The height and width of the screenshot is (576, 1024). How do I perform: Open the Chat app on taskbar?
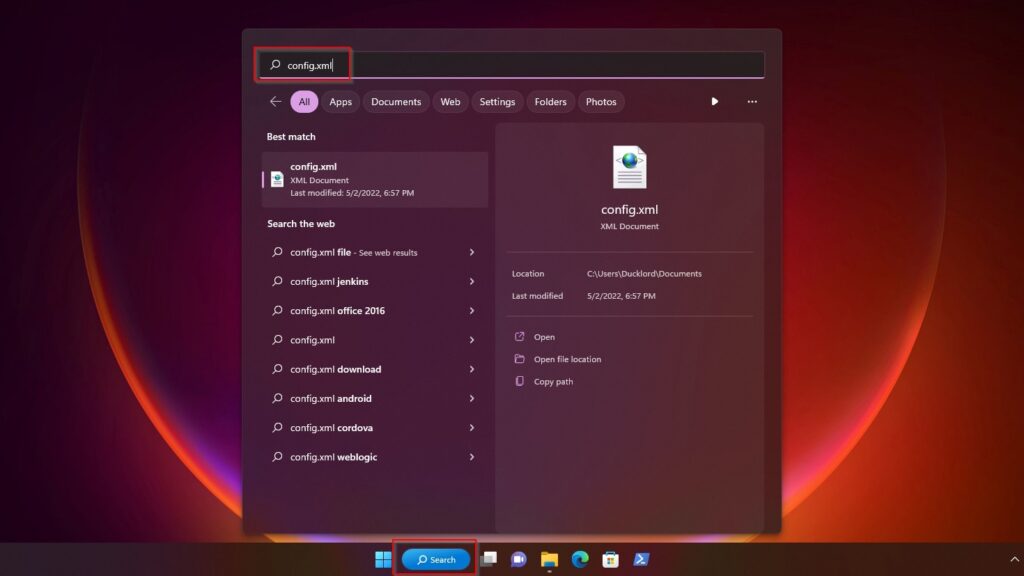click(519, 559)
